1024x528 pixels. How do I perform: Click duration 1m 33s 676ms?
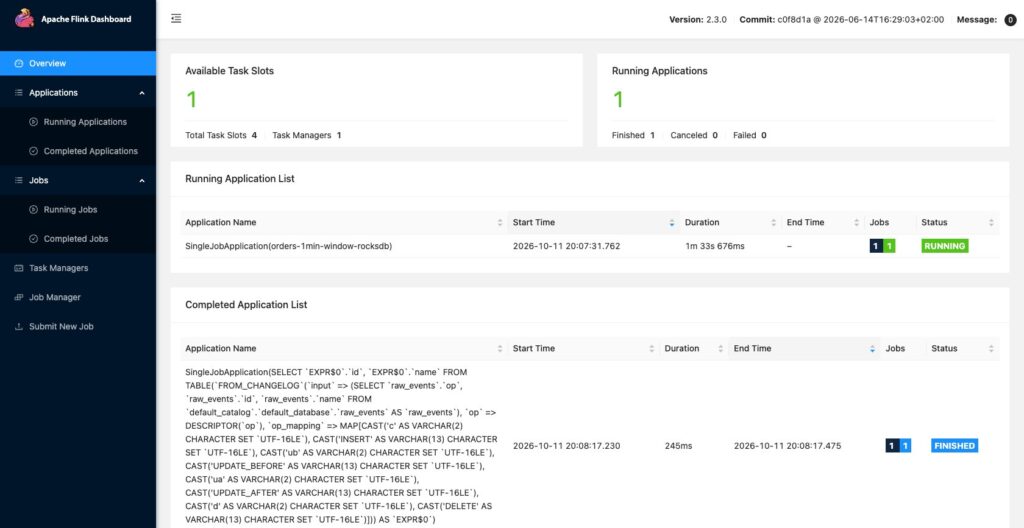(x=714, y=246)
